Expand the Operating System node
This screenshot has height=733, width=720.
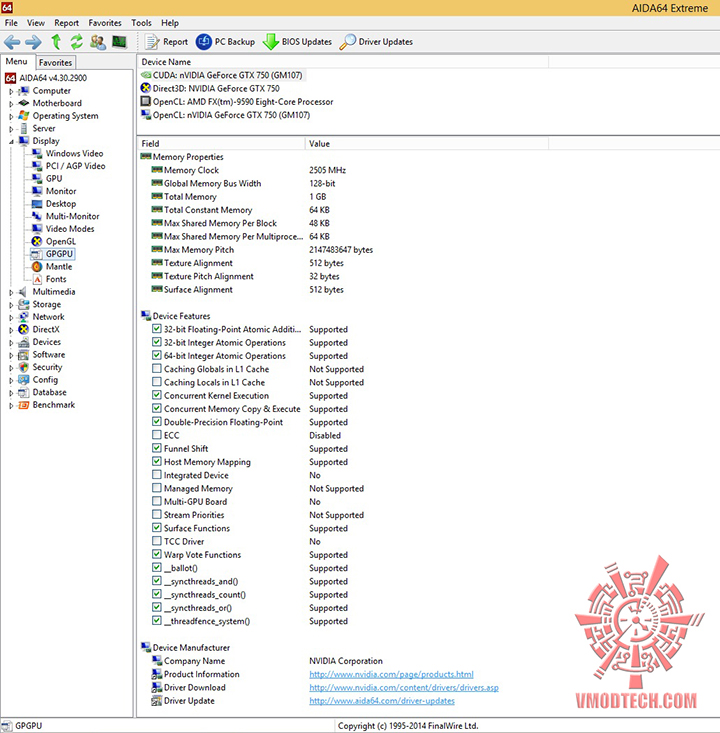(x=11, y=116)
